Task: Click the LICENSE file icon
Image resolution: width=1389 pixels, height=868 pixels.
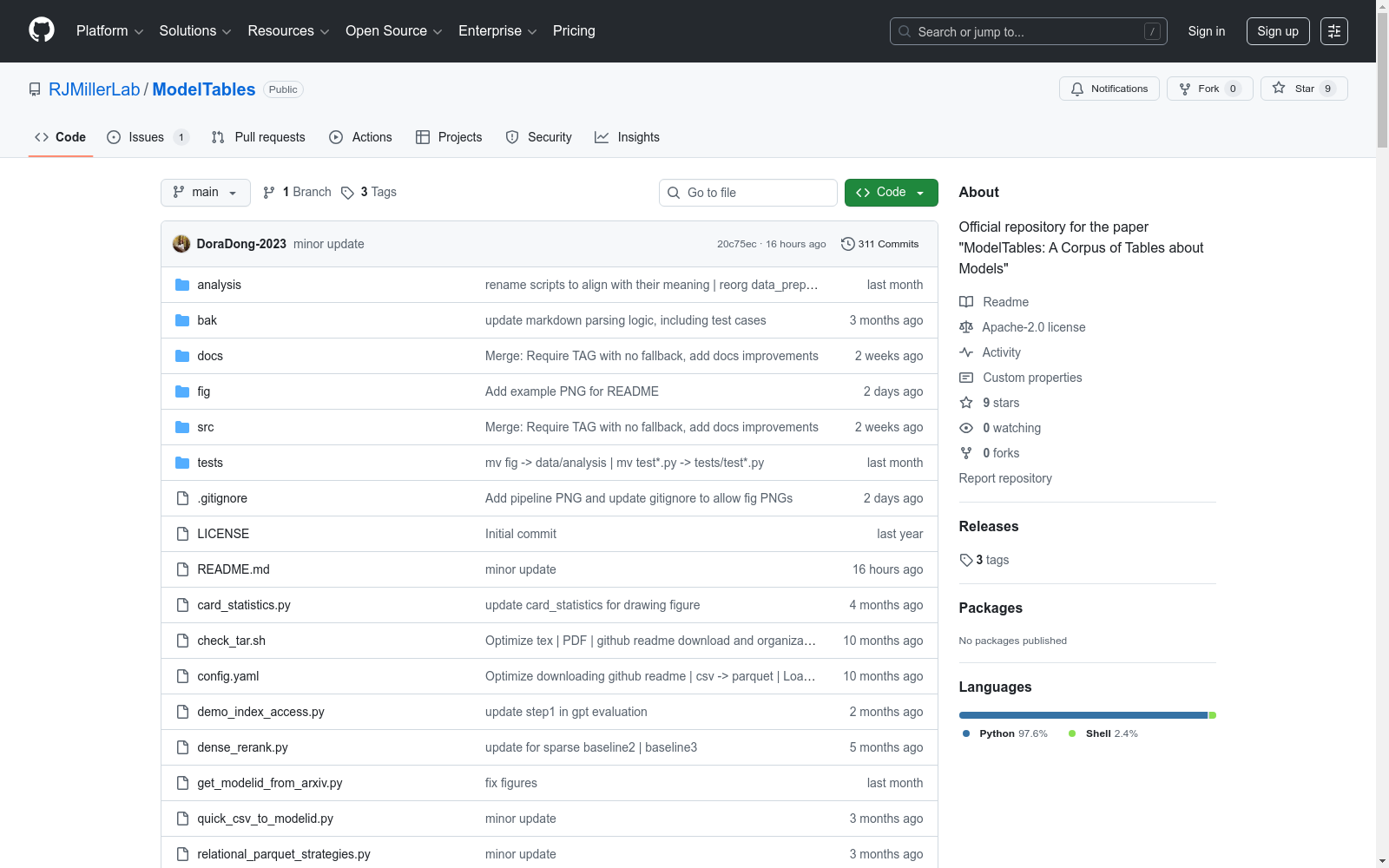Action: tap(182, 534)
